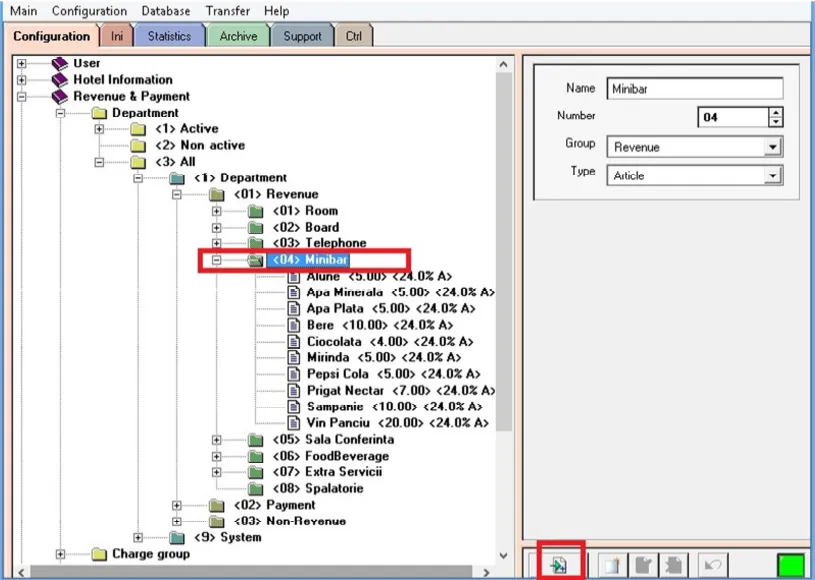Click into the Name input field
The width and height of the screenshot is (815, 580).
point(695,89)
